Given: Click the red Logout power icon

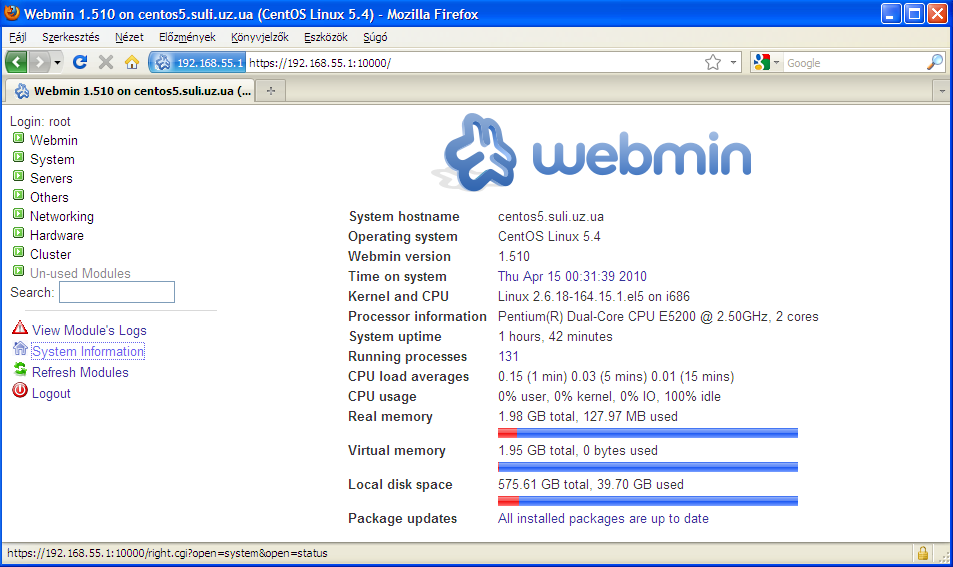Looking at the screenshot, I should point(20,391).
